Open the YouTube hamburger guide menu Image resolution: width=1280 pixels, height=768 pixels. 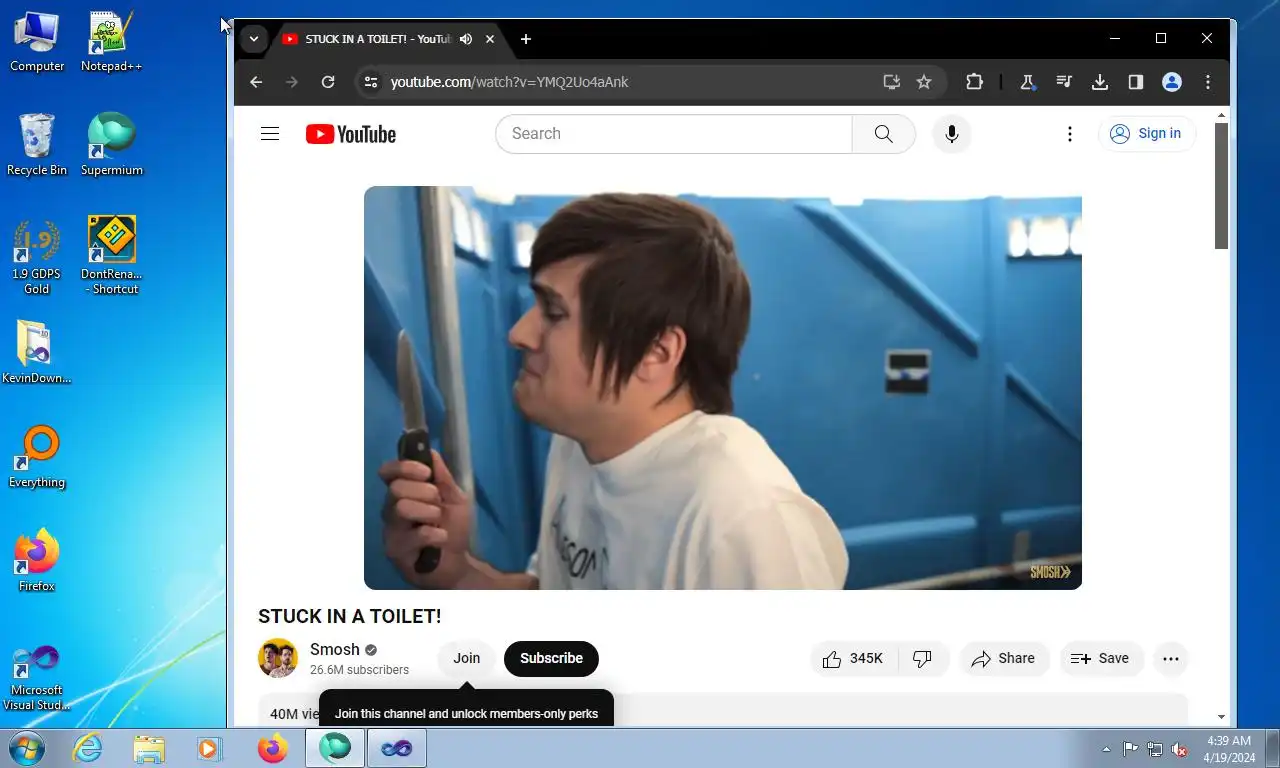coord(270,134)
